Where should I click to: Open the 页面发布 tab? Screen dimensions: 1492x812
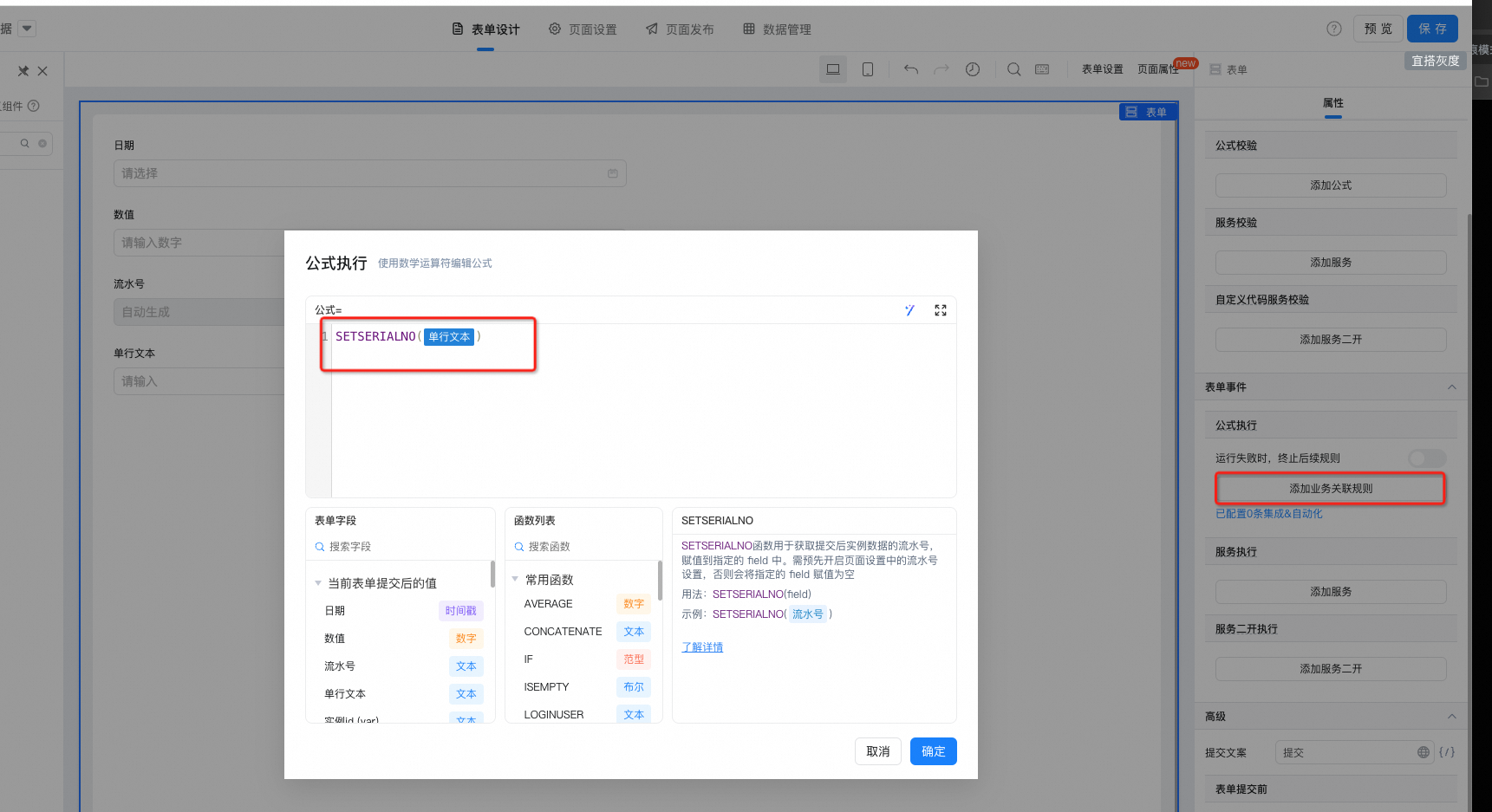tap(680, 29)
